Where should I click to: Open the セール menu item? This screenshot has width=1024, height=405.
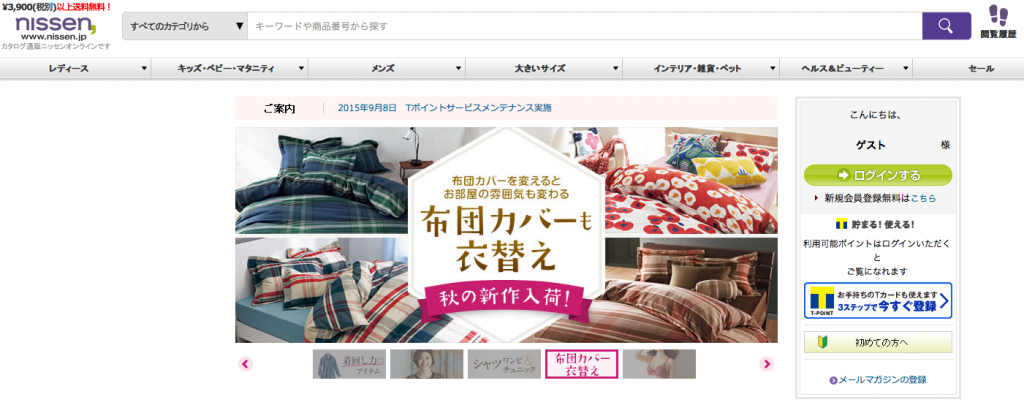968,68
